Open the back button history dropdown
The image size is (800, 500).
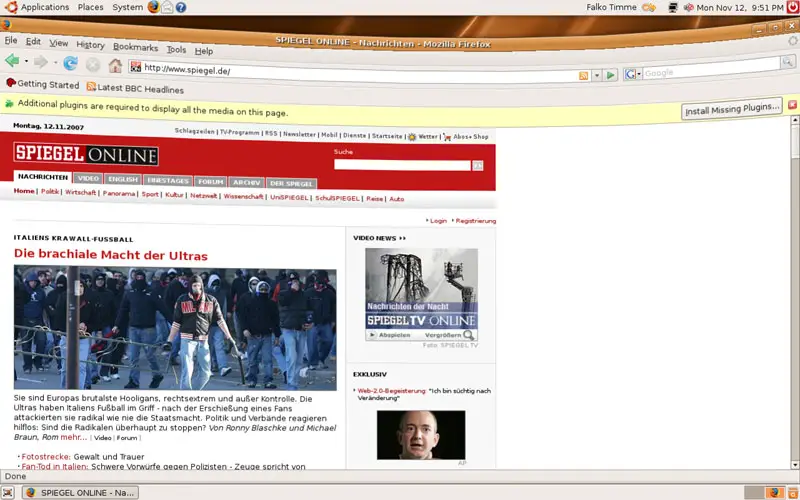tap(26, 61)
